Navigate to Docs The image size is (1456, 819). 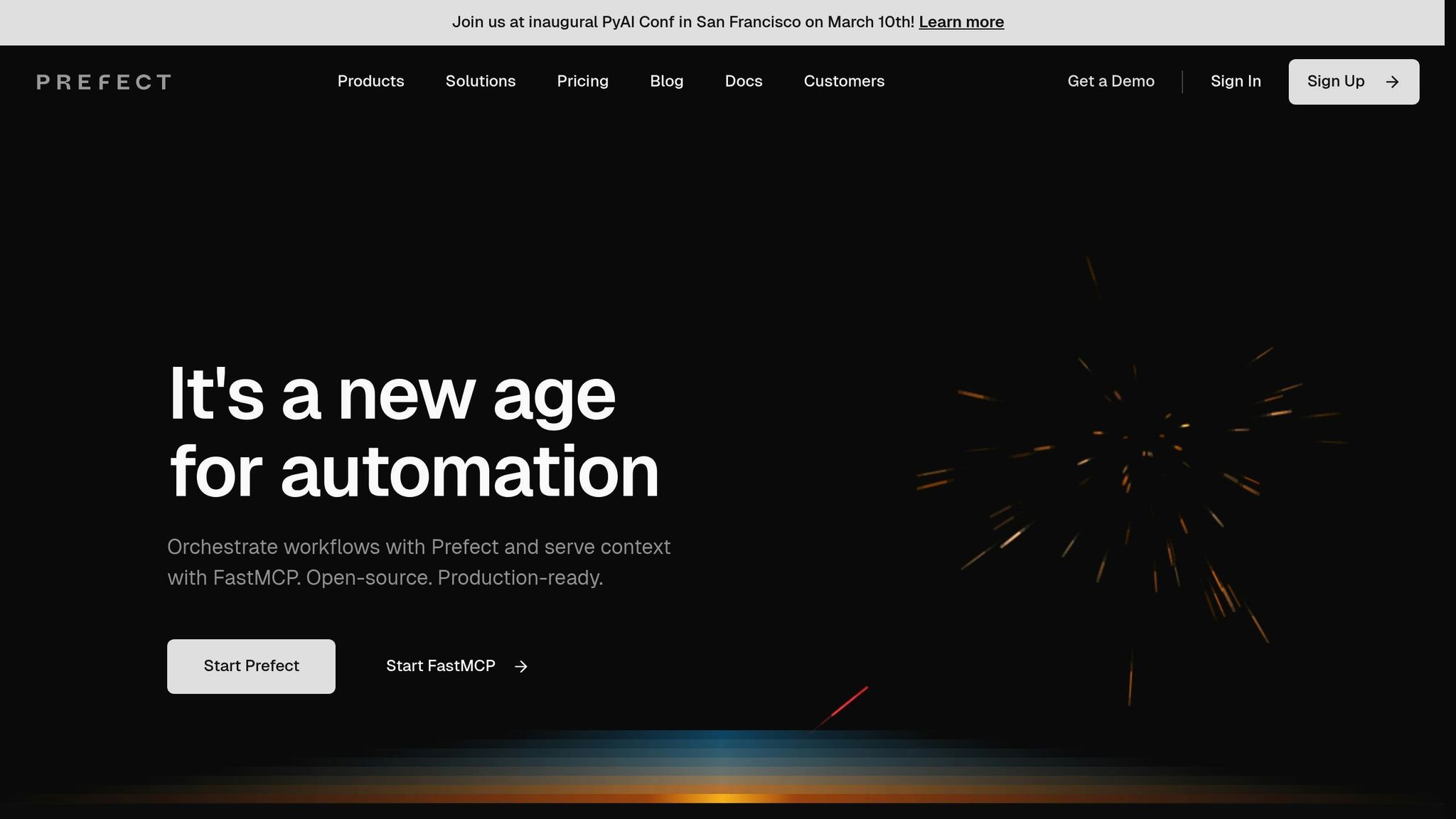coord(743,81)
